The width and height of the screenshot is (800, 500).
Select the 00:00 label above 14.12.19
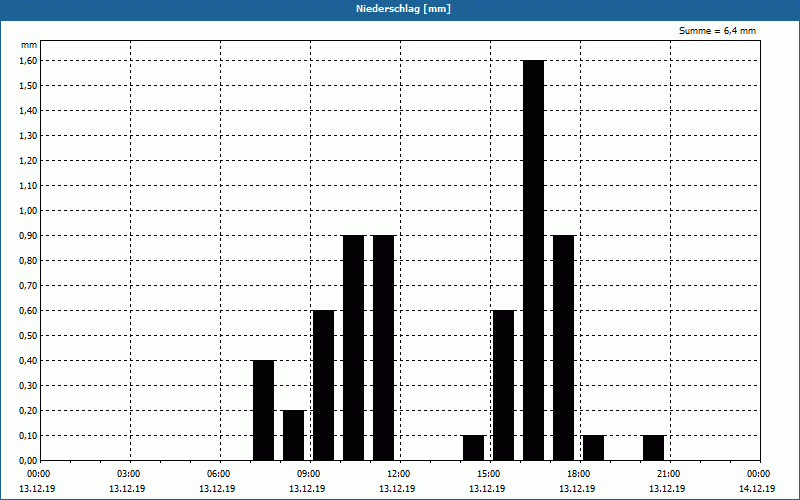(x=759, y=474)
